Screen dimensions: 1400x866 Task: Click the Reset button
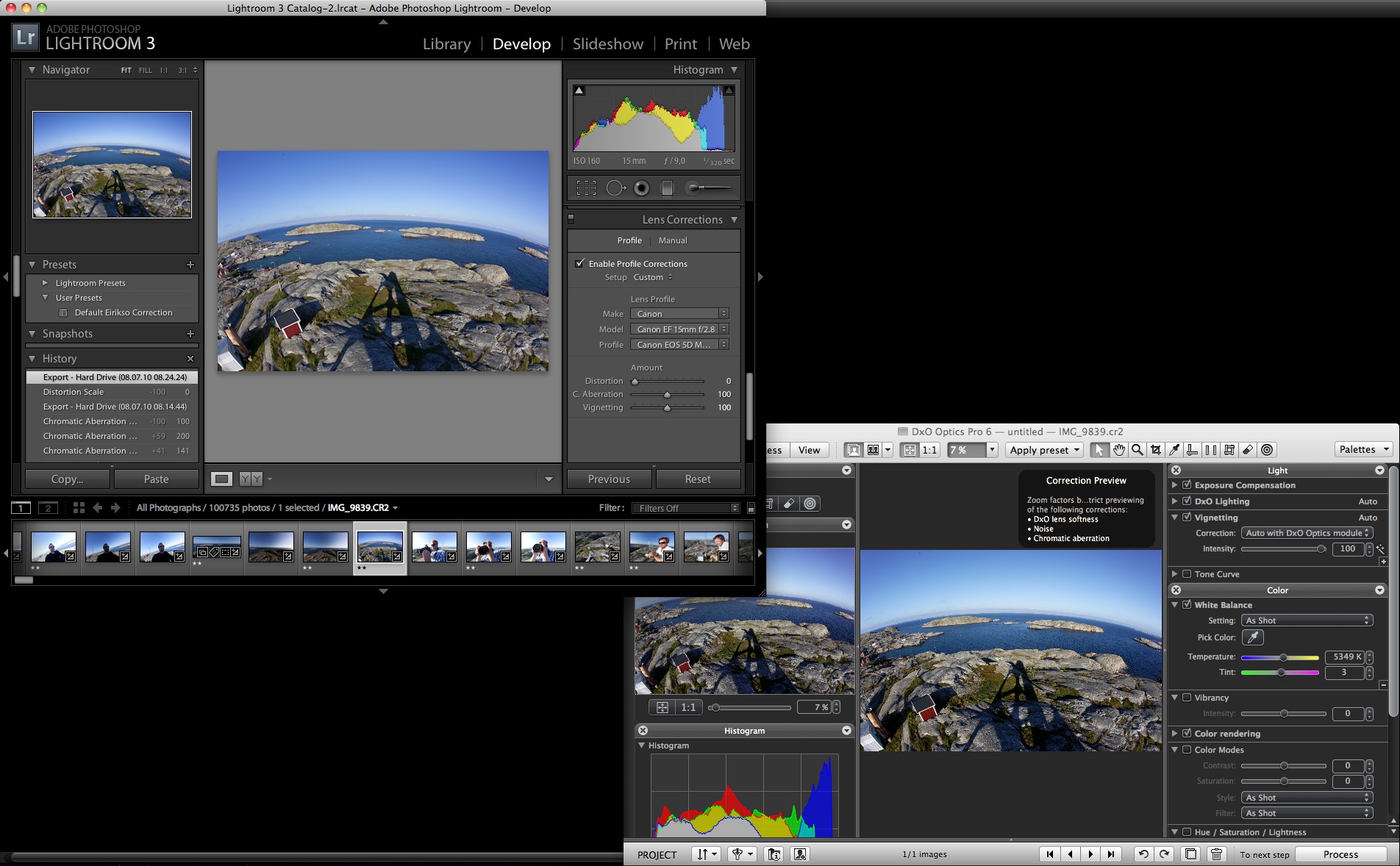coord(697,479)
